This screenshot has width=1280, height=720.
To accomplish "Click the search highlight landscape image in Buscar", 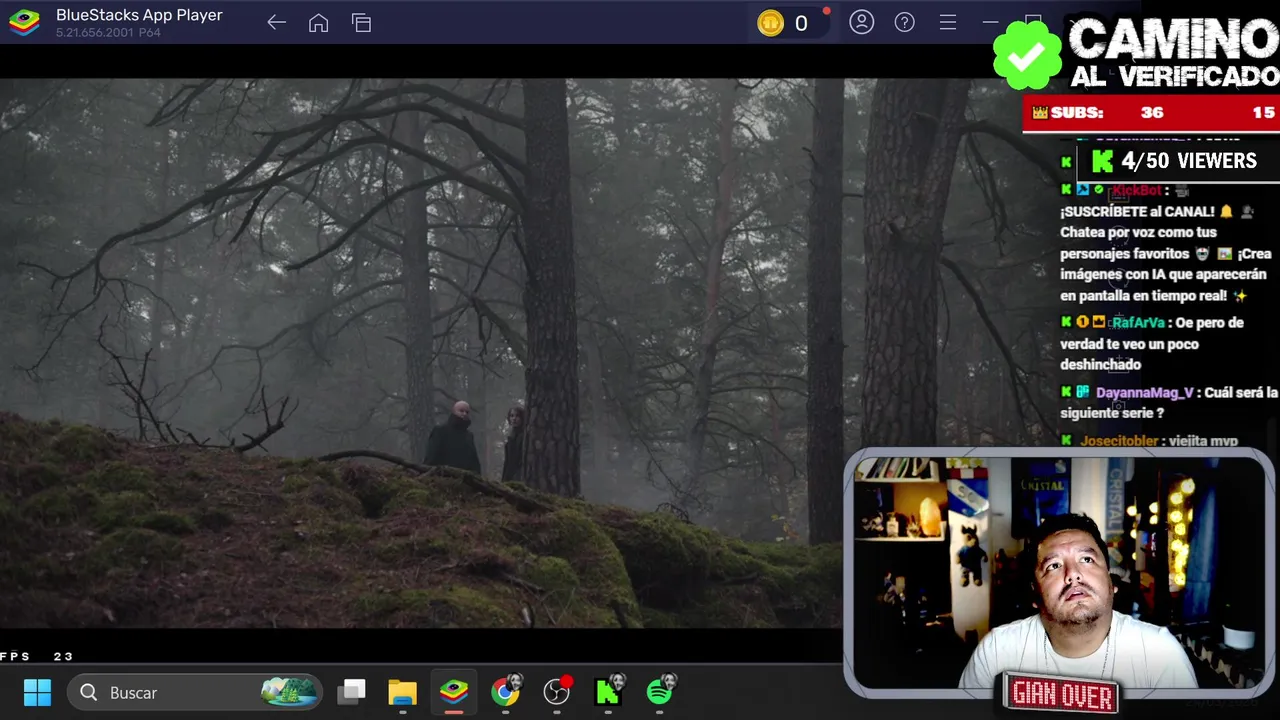I will click(x=289, y=691).
